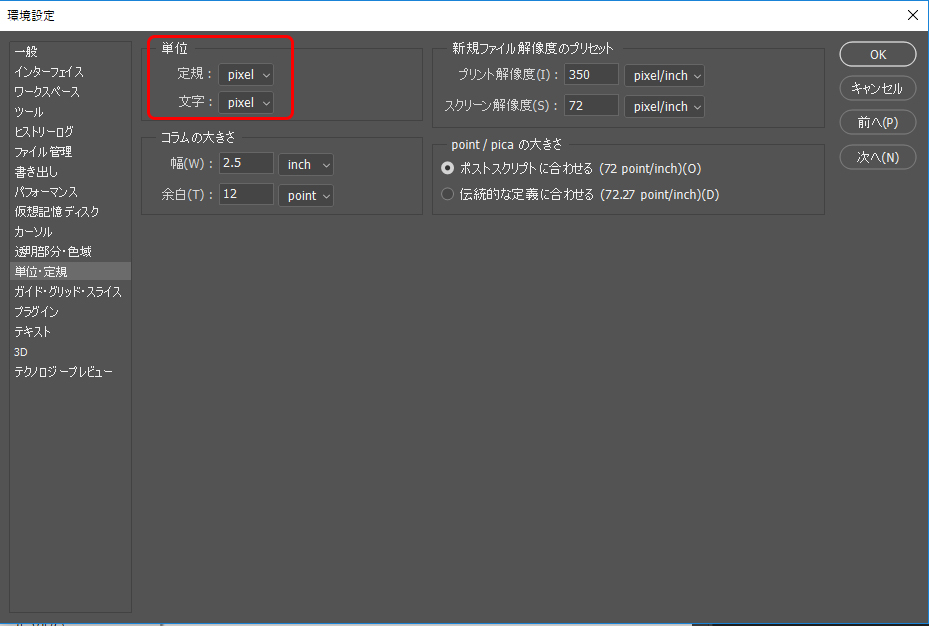Click the キャンセル button
Viewport: 929px width, 626px height.
click(x=877, y=88)
